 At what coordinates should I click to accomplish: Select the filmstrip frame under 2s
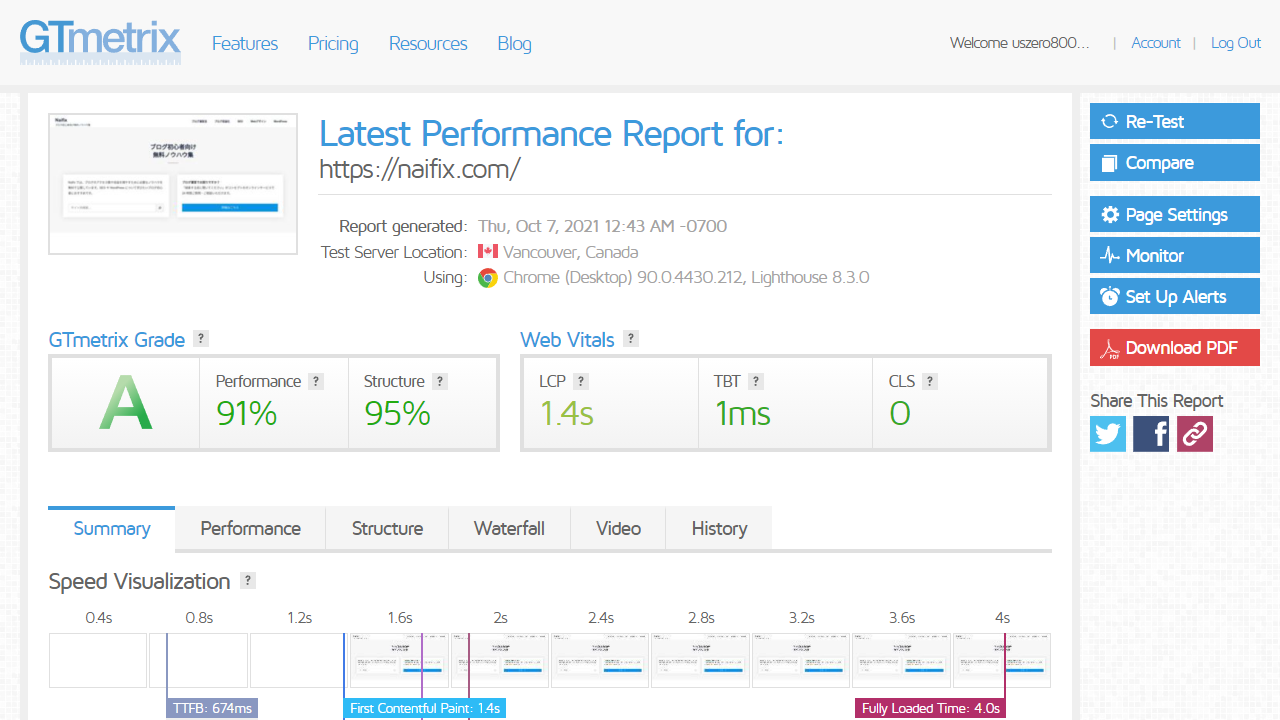[x=500, y=660]
